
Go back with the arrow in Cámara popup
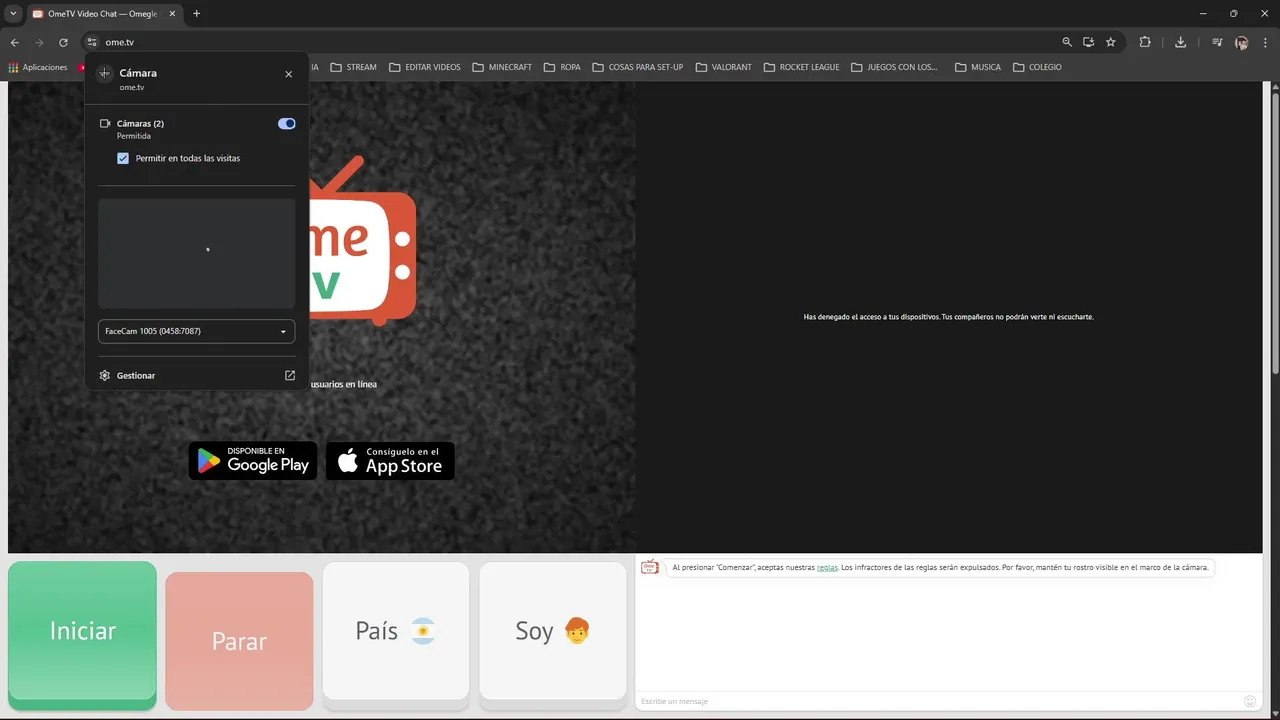tap(104, 73)
